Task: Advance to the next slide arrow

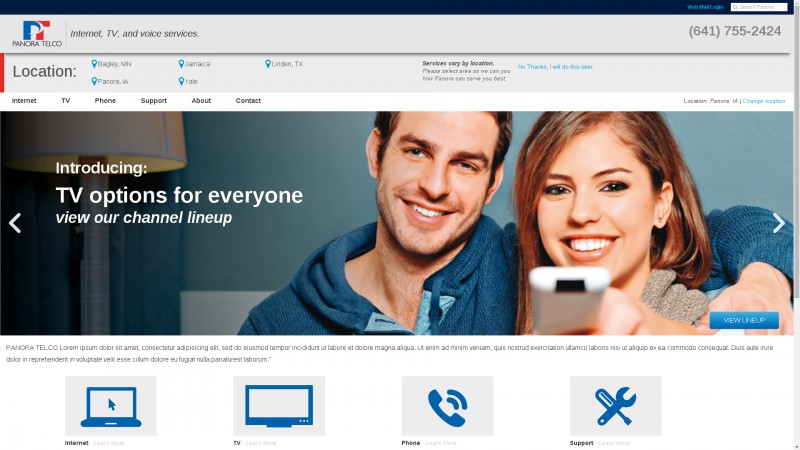Action: pos(779,223)
